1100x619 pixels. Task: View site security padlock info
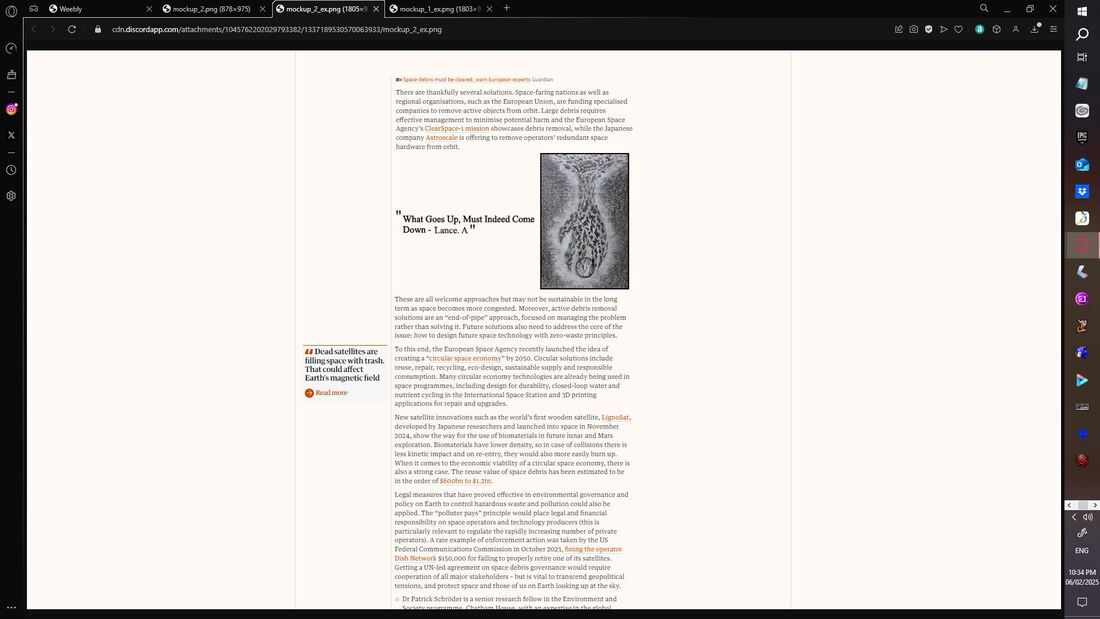(98, 29)
